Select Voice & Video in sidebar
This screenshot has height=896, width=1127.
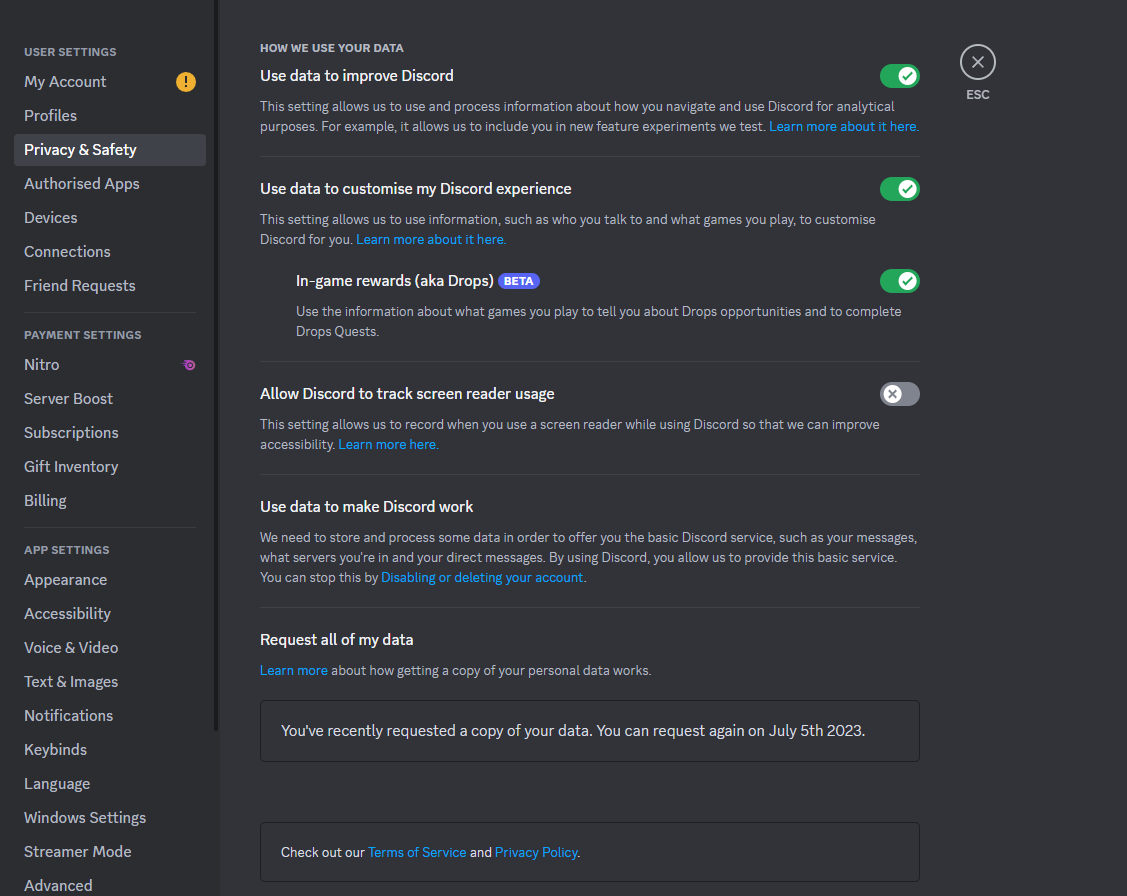click(71, 648)
